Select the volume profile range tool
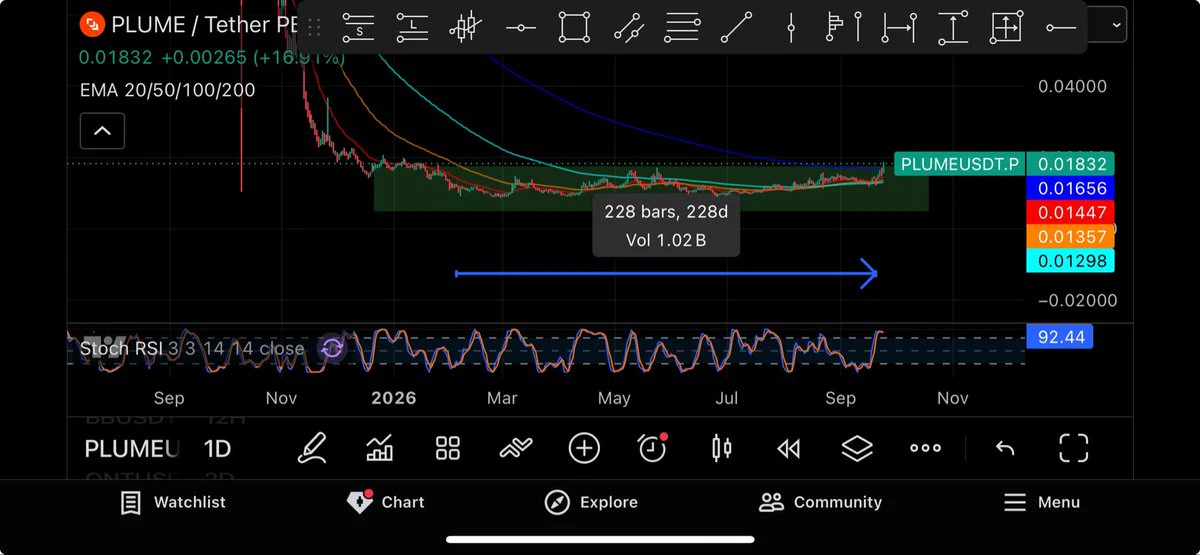The width and height of the screenshot is (1200, 555). click(x=845, y=28)
